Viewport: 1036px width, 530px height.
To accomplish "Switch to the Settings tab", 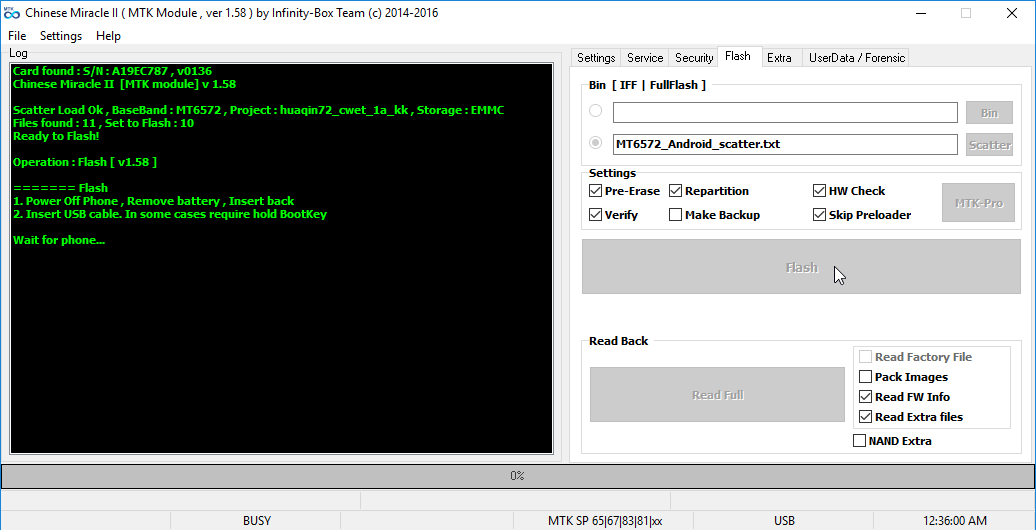I will [x=596, y=57].
